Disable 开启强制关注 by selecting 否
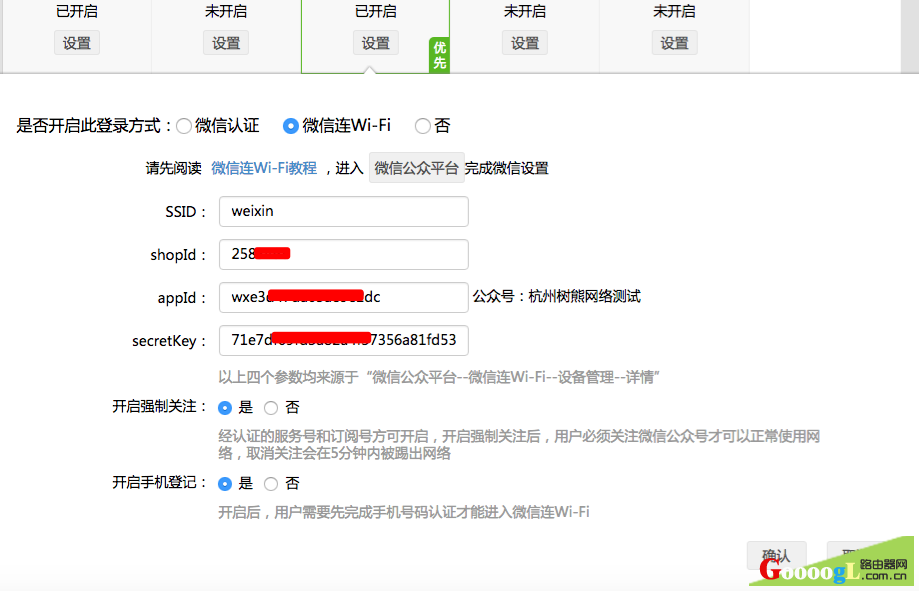The image size is (919, 591). (x=271, y=408)
